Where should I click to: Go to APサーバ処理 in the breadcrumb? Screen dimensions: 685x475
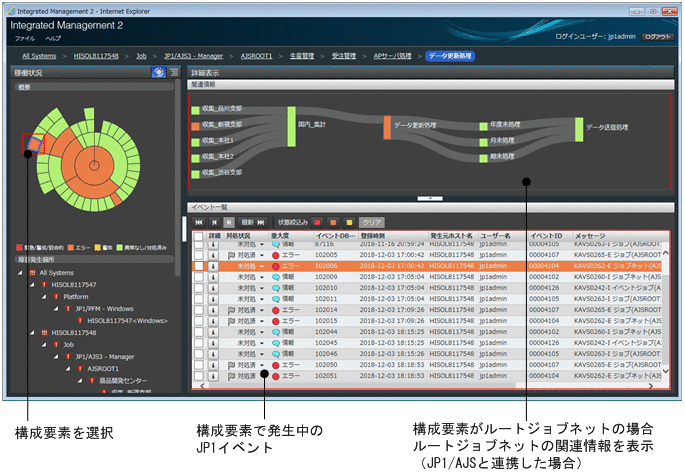392,56
